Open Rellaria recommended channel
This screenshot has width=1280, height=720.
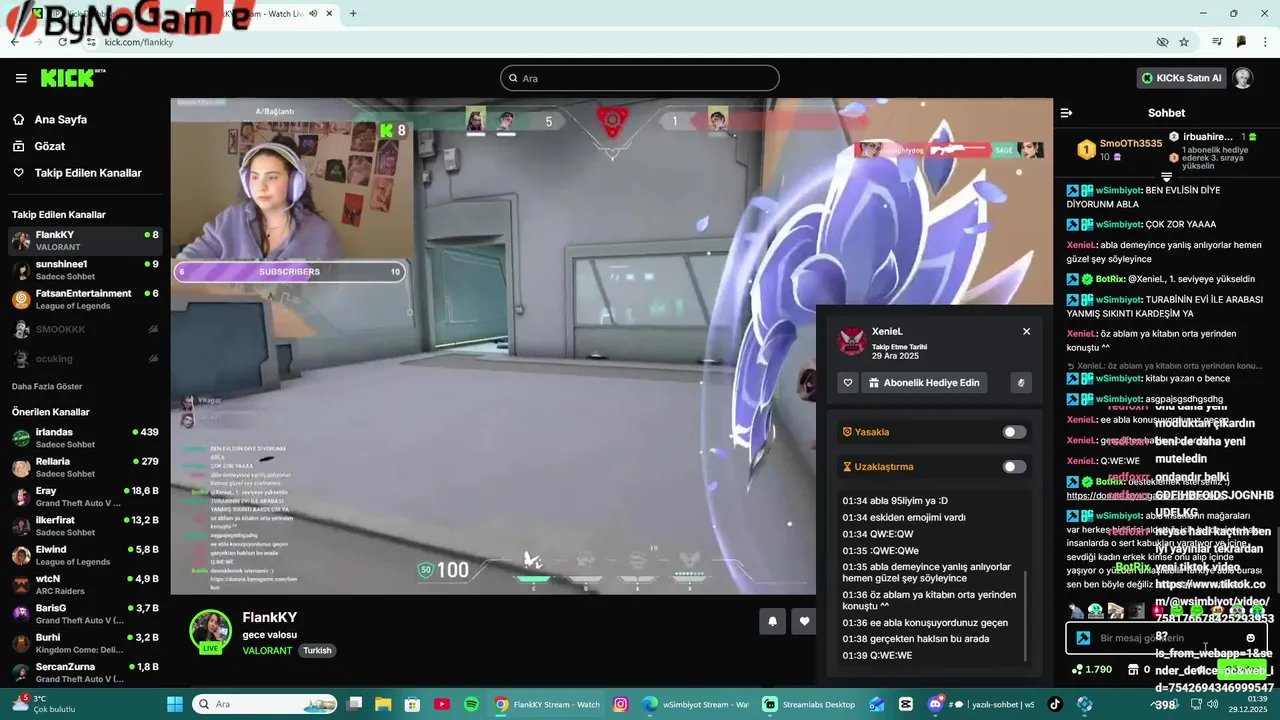click(x=85, y=467)
